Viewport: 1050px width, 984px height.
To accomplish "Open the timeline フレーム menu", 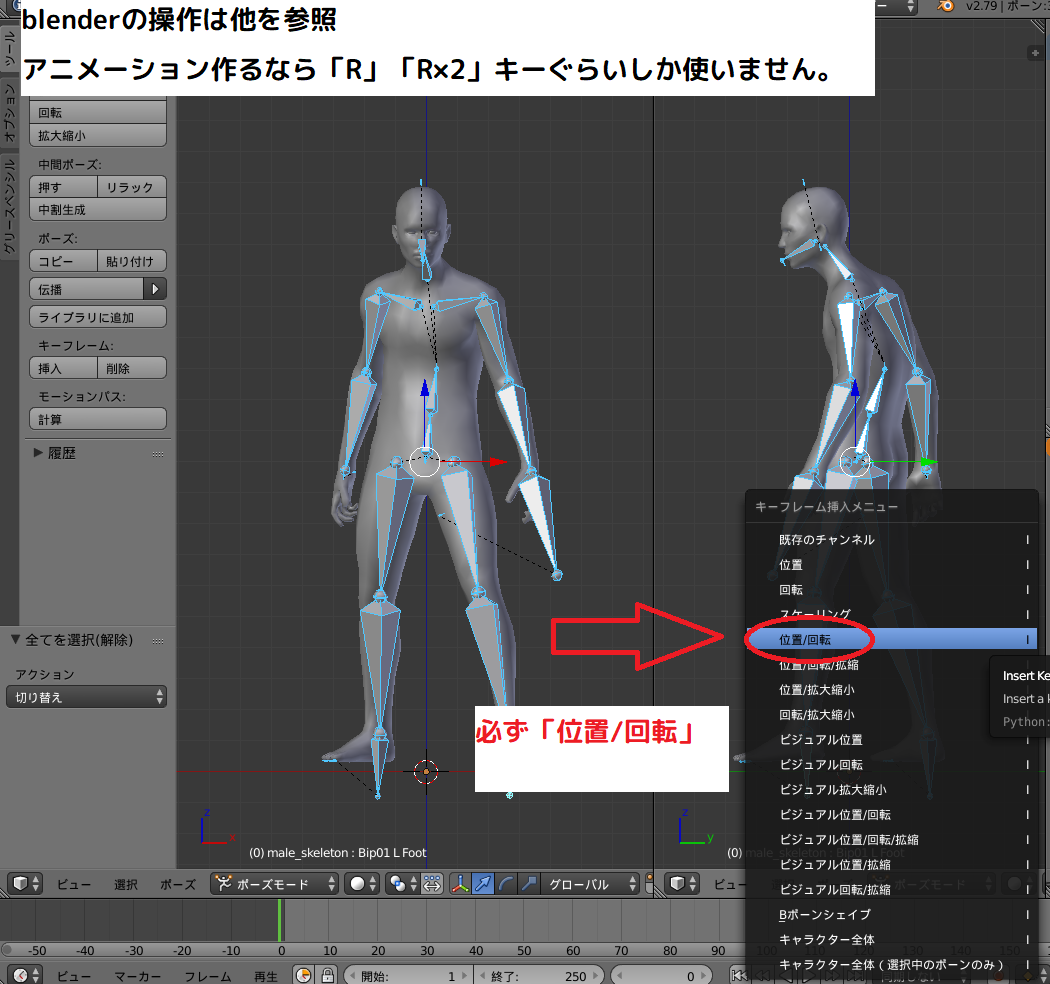I will click(208, 977).
